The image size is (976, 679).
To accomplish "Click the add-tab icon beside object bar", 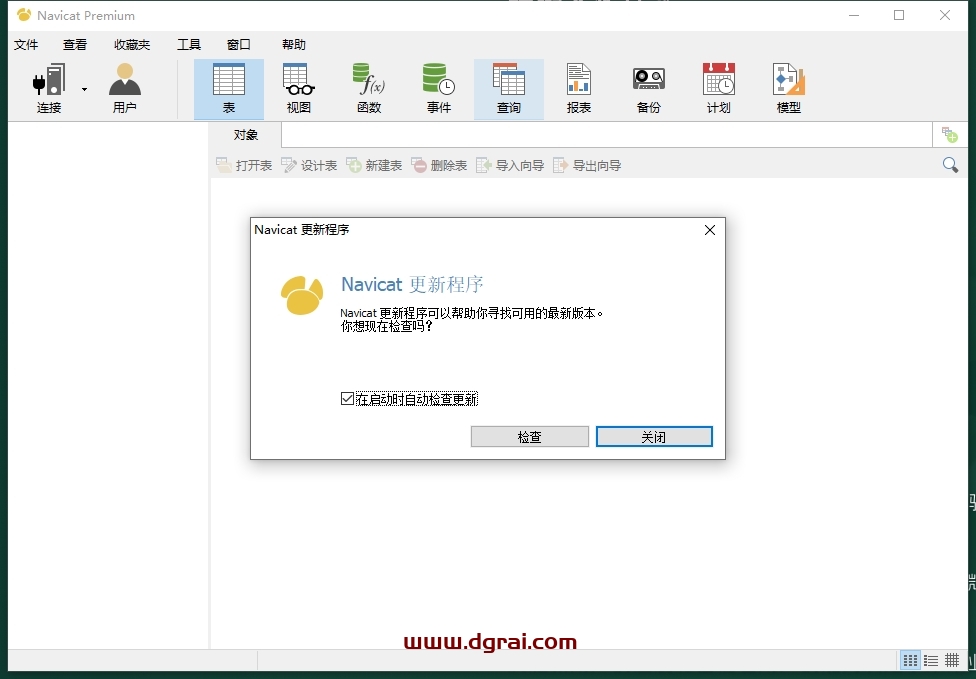I will pos(950,134).
